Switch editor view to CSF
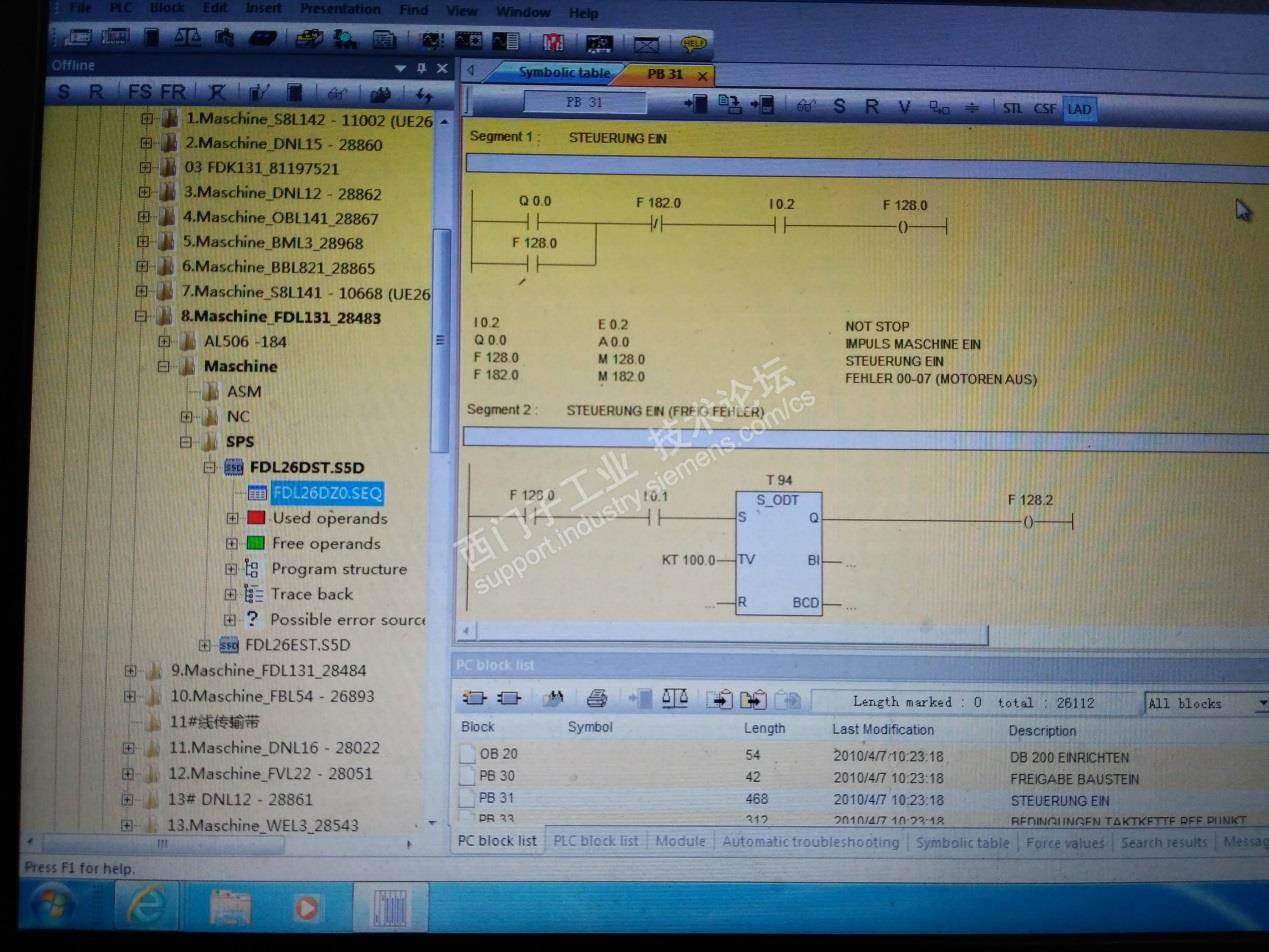Image resolution: width=1269 pixels, height=952 pixels. [x=1045, y=108]
